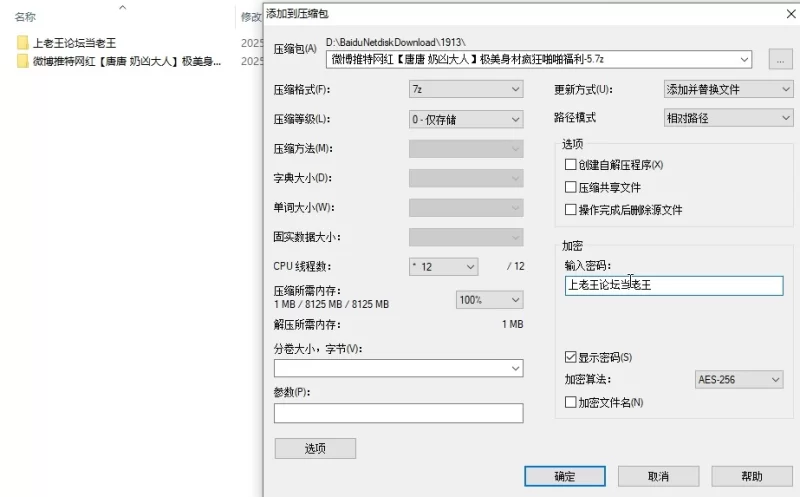Select 微博推特网红【唐唐 奶凶大人】 folder name row

(127, 61)
